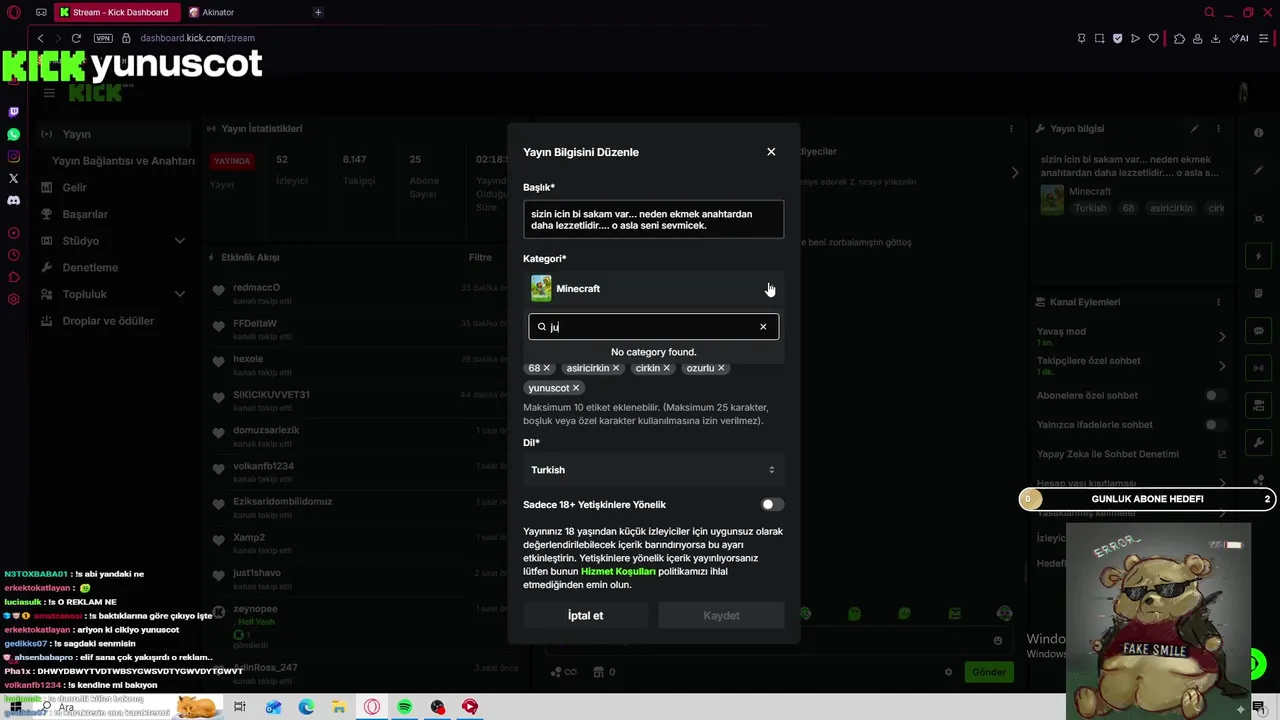Open Twitch in Opera sidebar
Image resolution: width=1280 pixels, height=720 pixels.
point(13,112)
